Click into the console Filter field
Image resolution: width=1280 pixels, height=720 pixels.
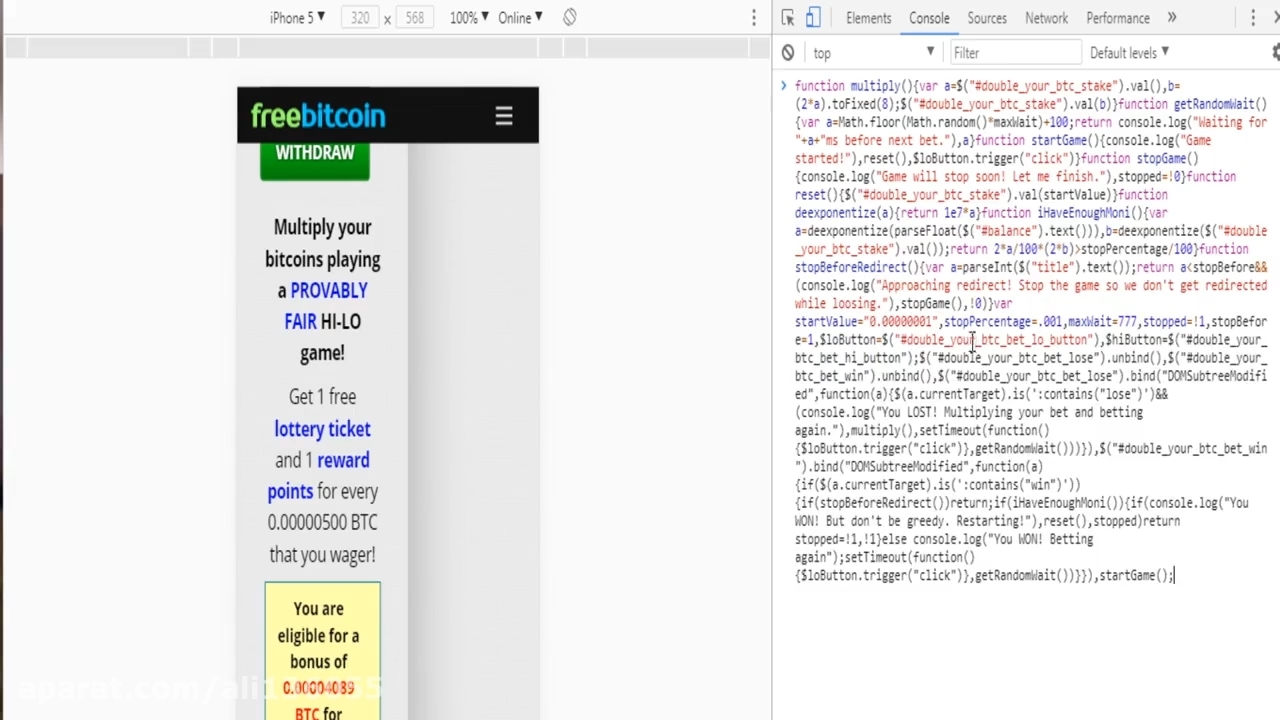(x=1012, y=53)
